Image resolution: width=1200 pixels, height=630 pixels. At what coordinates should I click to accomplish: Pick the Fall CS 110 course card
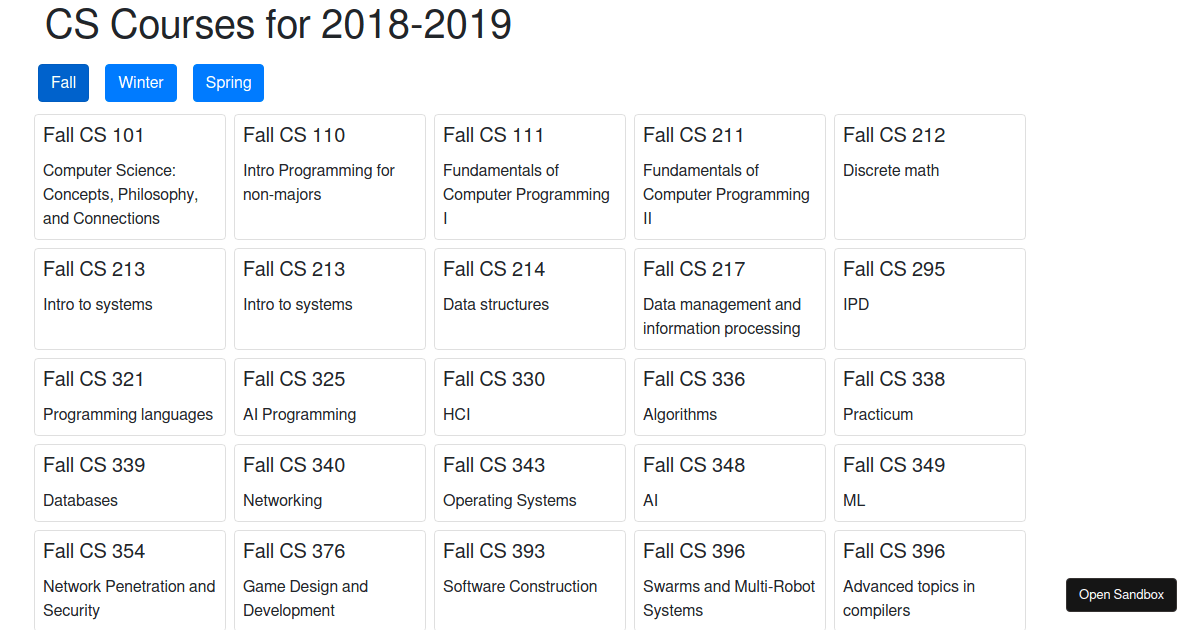click(330, 177)
